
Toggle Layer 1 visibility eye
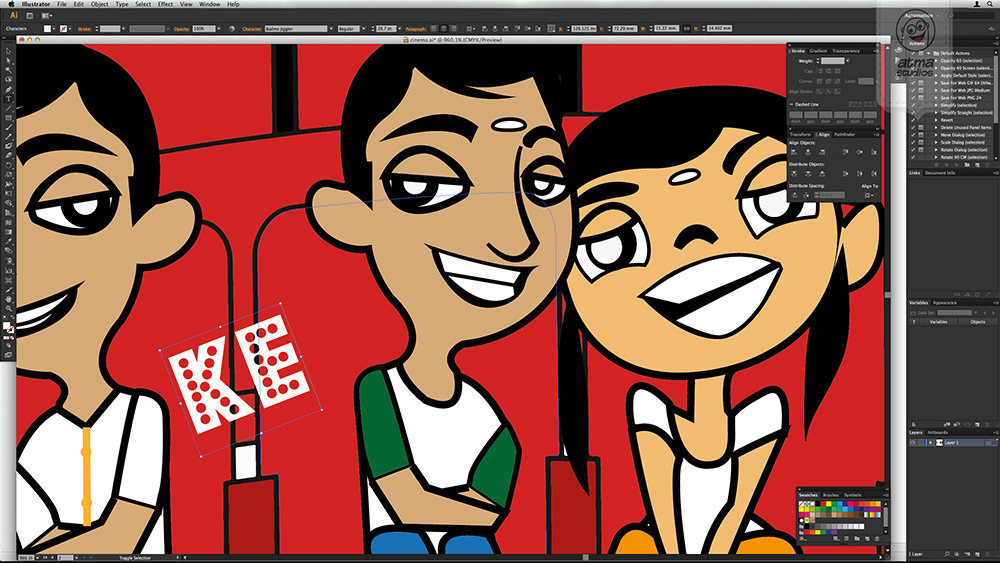(x=913, y=442)
